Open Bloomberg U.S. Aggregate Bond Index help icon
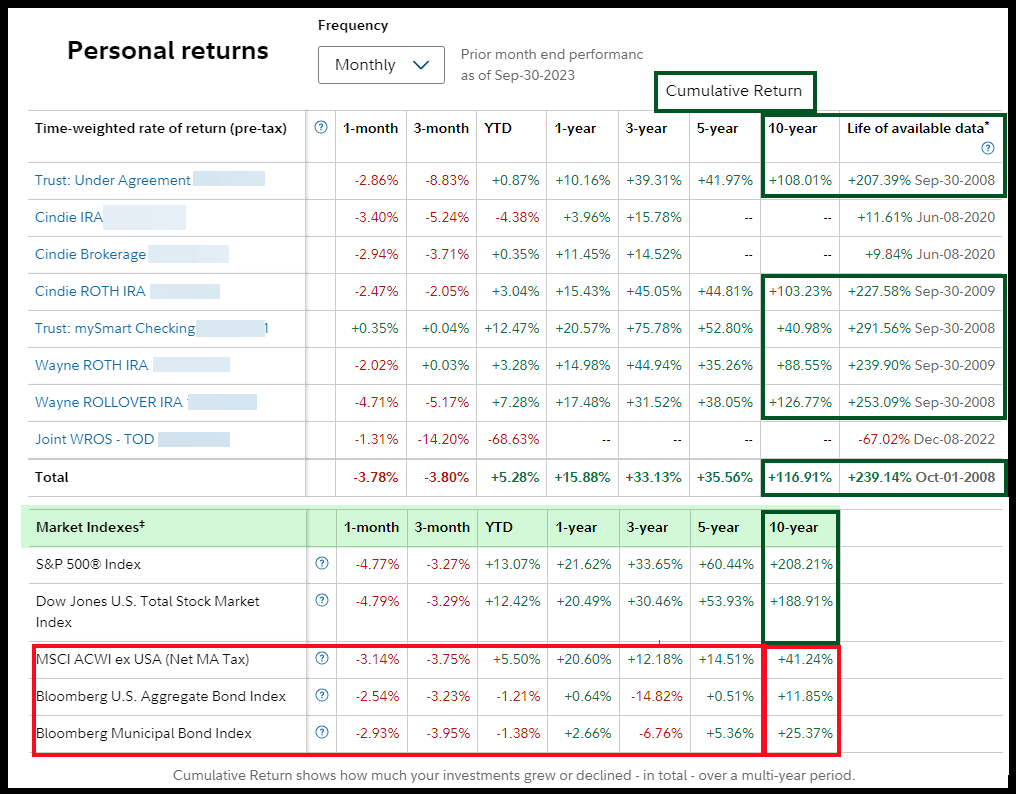 pyautogui.click(x=321, y=696)
